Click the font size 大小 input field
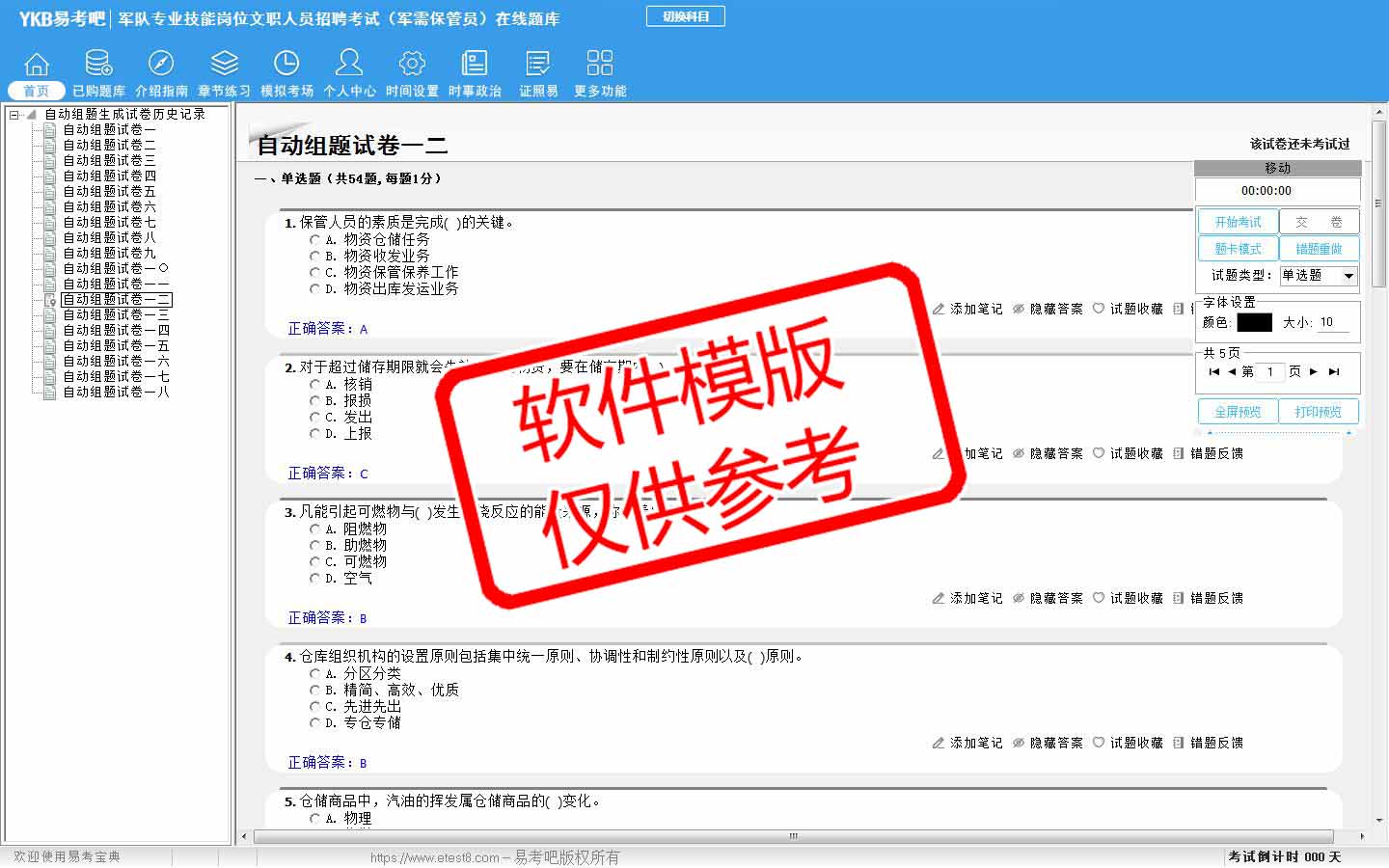Viewport: 1389px width, 868px height. [1333, 323]
